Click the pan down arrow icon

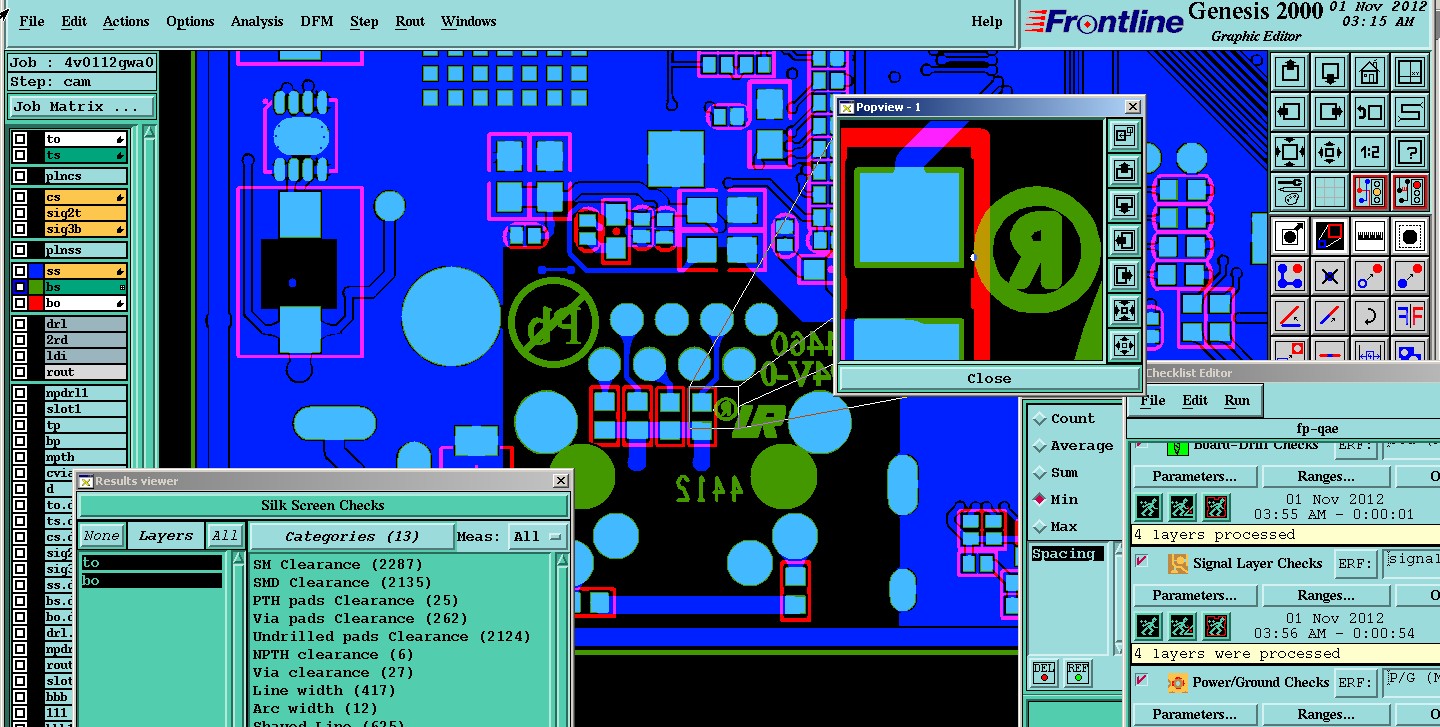[1329, 72]
